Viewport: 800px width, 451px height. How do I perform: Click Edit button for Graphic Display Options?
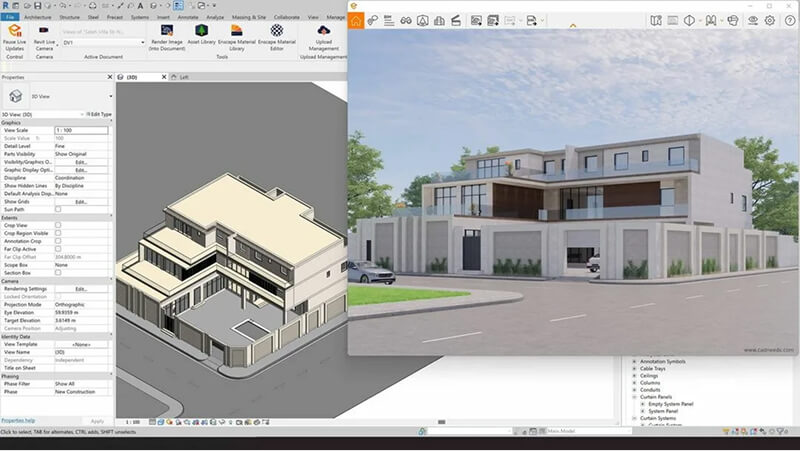tap(81, 170)
